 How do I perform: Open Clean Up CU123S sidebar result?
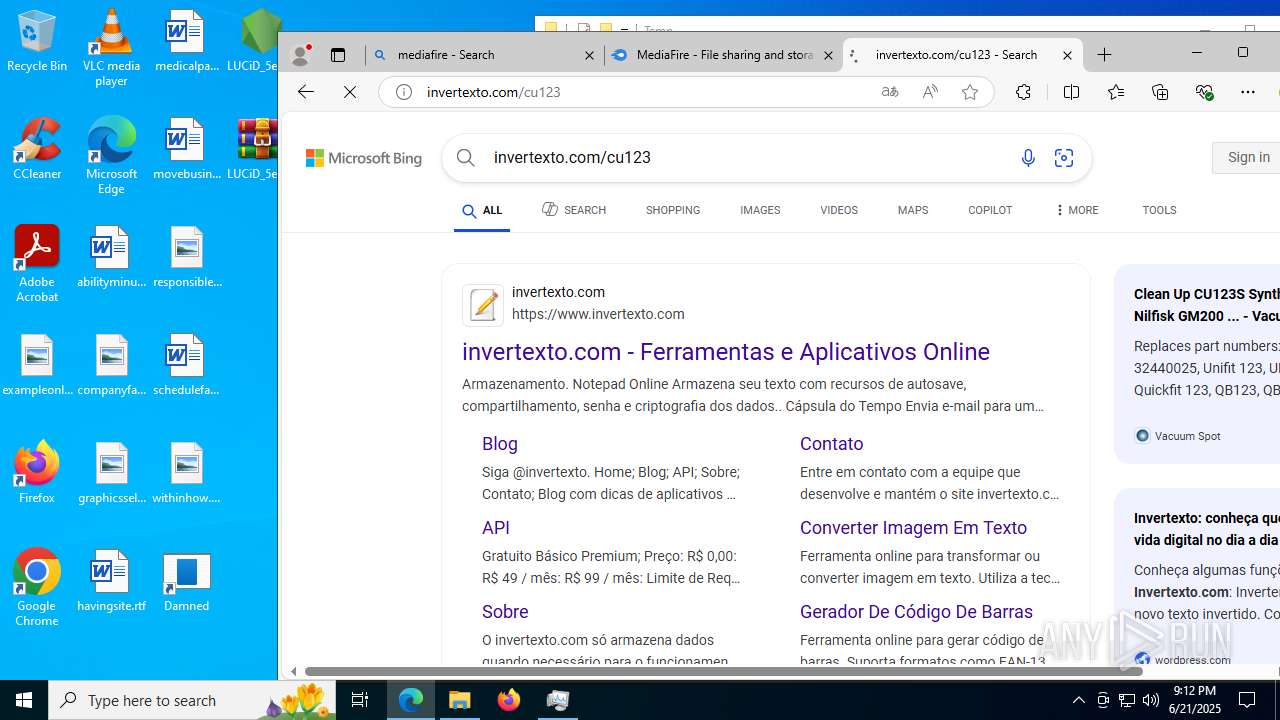tap(1206, 305)
